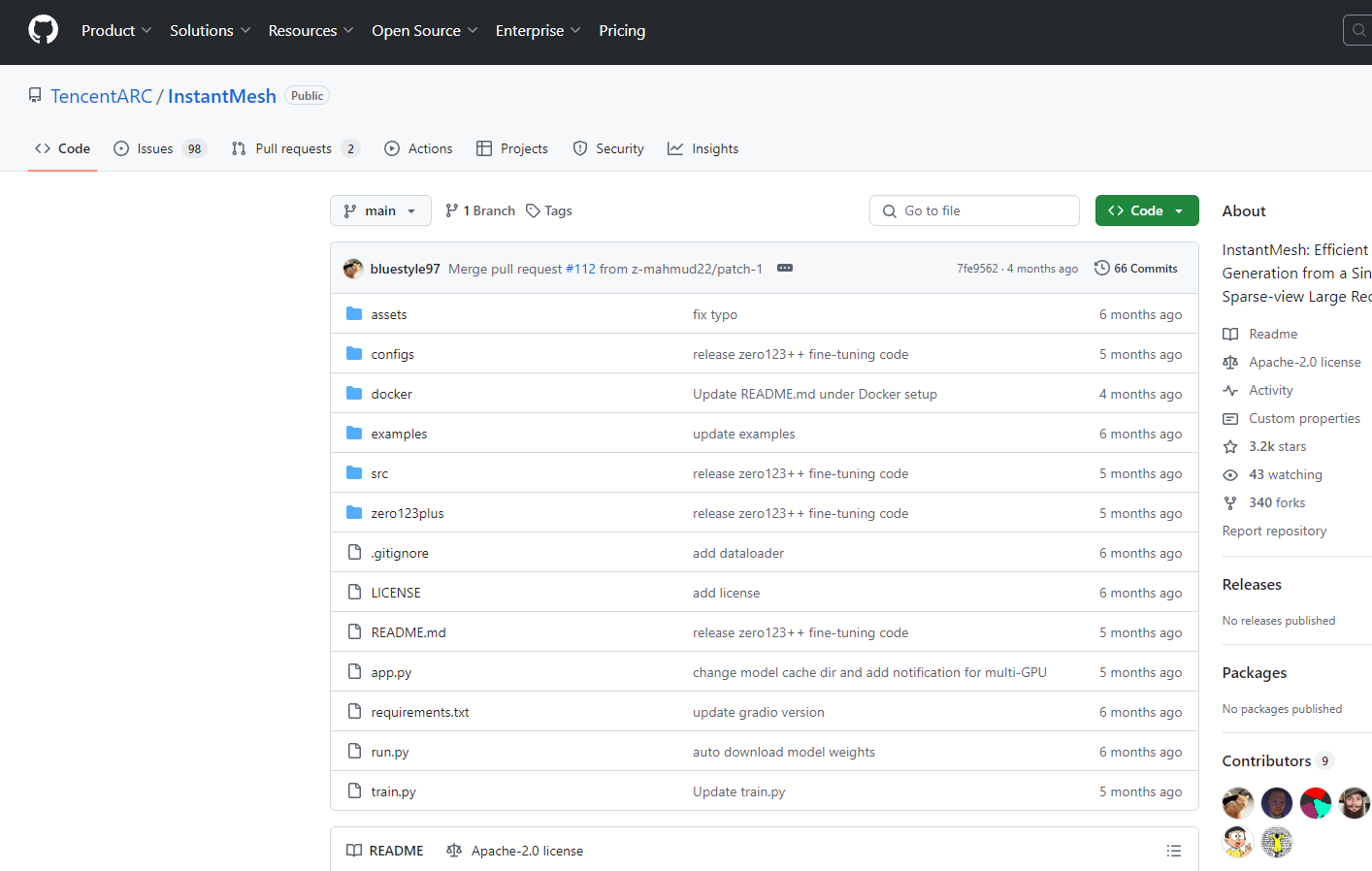Open the green Code dropdown button
Viewport: 1372px width, 871px height.
1147,210
